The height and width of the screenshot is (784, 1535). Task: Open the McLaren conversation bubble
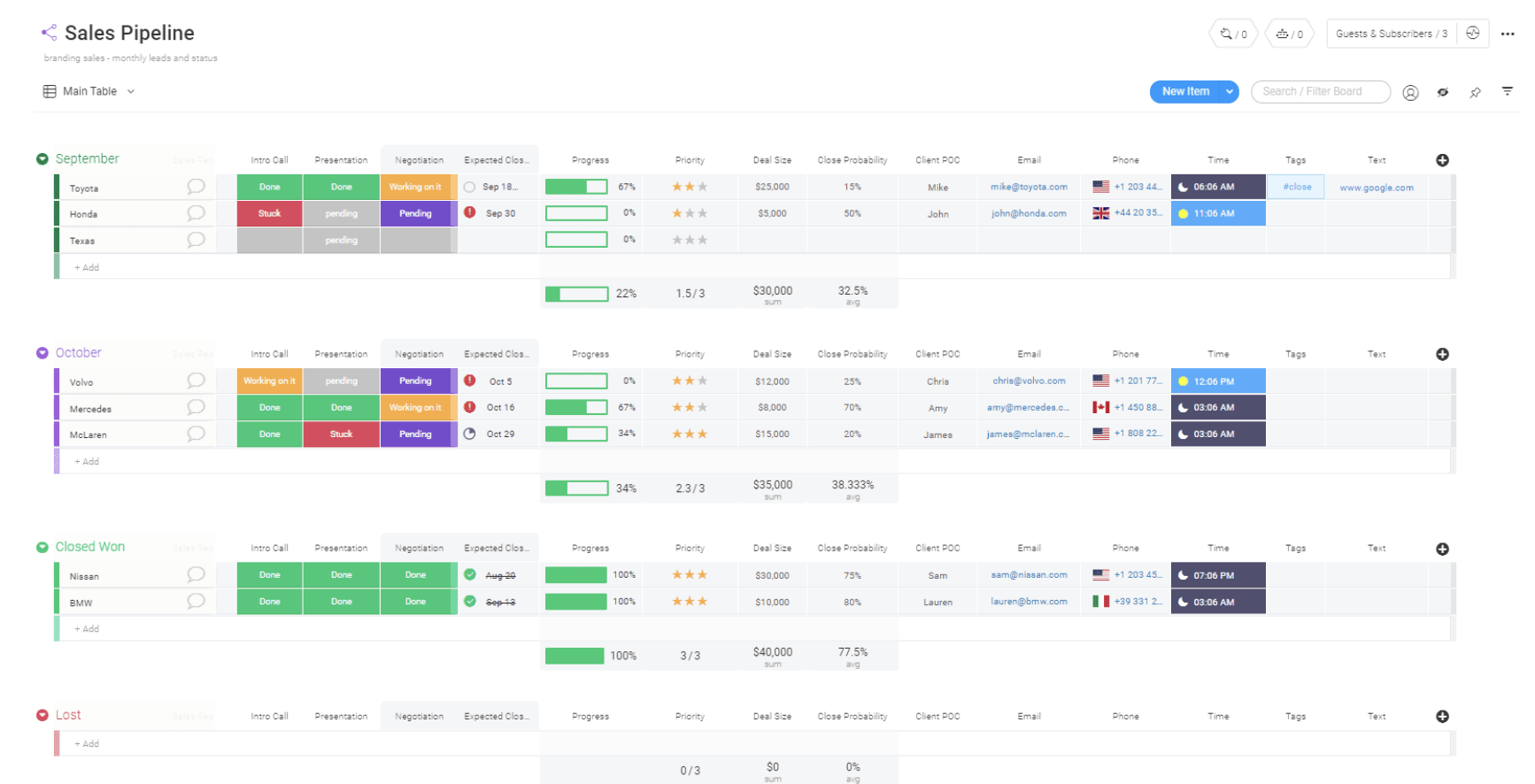[x=196, y=434]
